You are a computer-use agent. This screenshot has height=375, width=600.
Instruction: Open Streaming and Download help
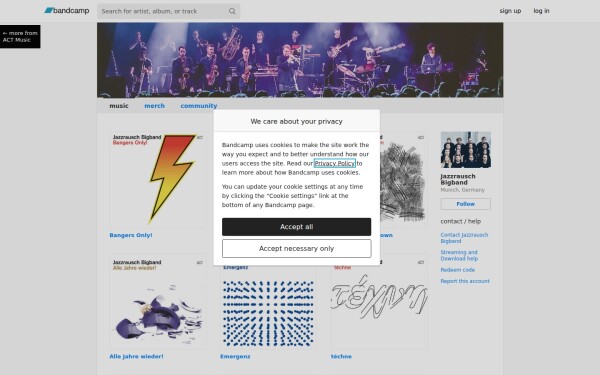click(x=459, y=255)
